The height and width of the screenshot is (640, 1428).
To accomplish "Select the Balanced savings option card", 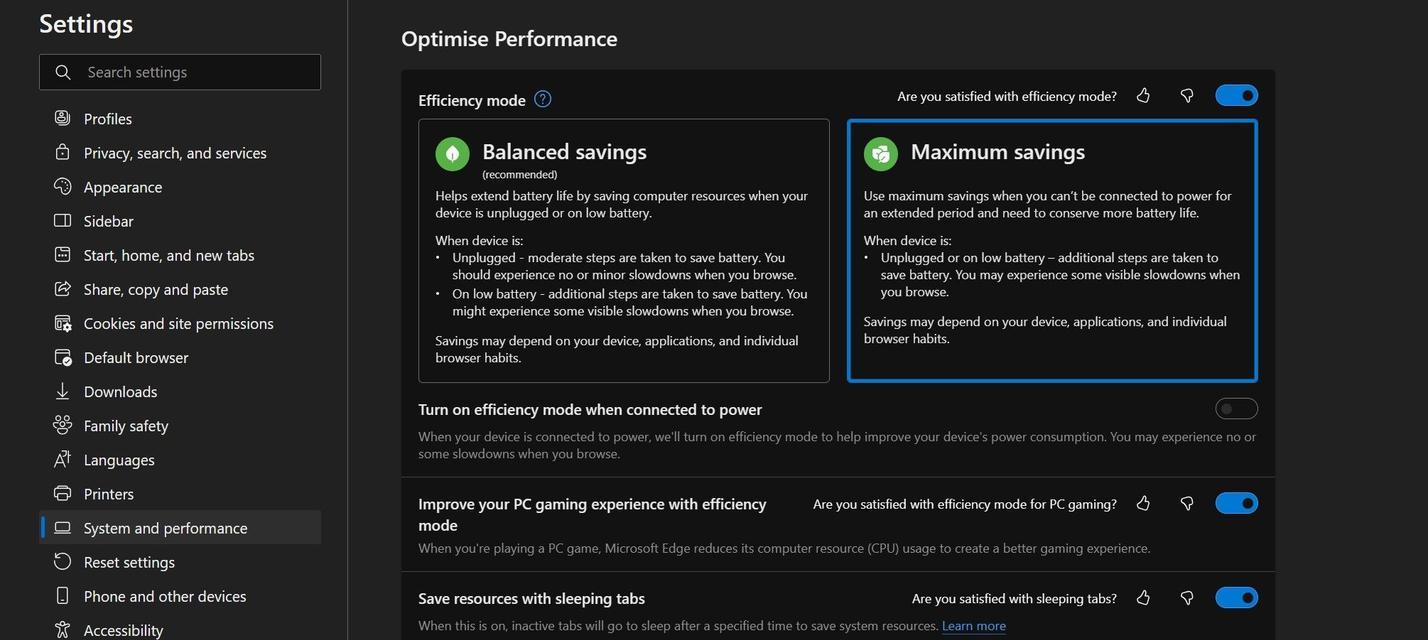I will (x=624, y=251).
